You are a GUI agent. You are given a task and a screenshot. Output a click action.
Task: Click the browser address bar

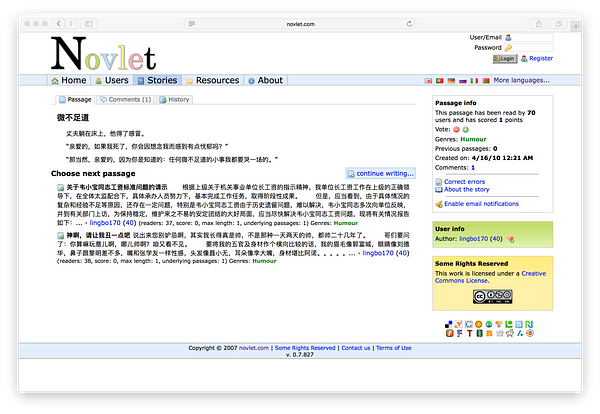pyautogui.click(x=300, y=24)
